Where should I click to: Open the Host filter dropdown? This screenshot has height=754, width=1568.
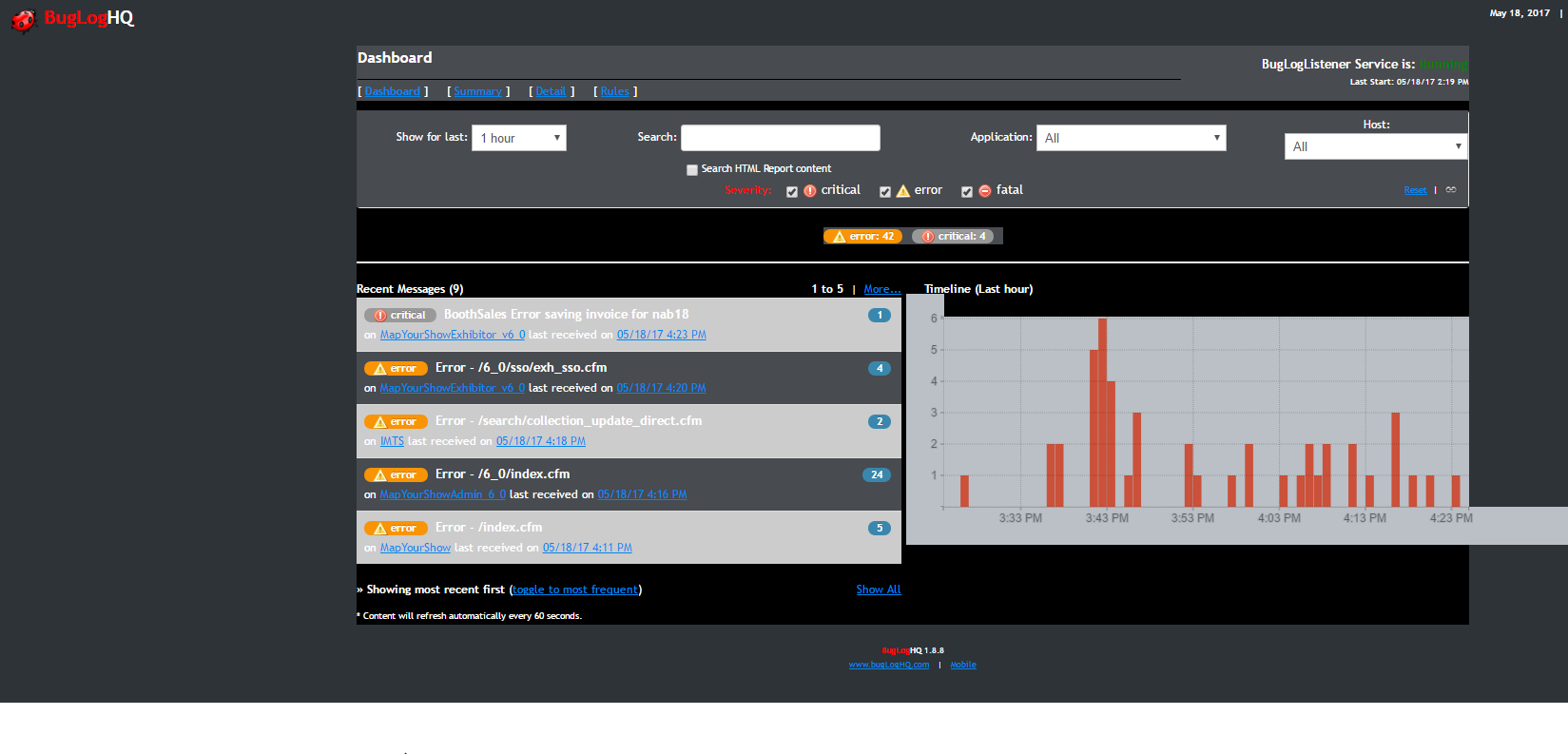1376,146
